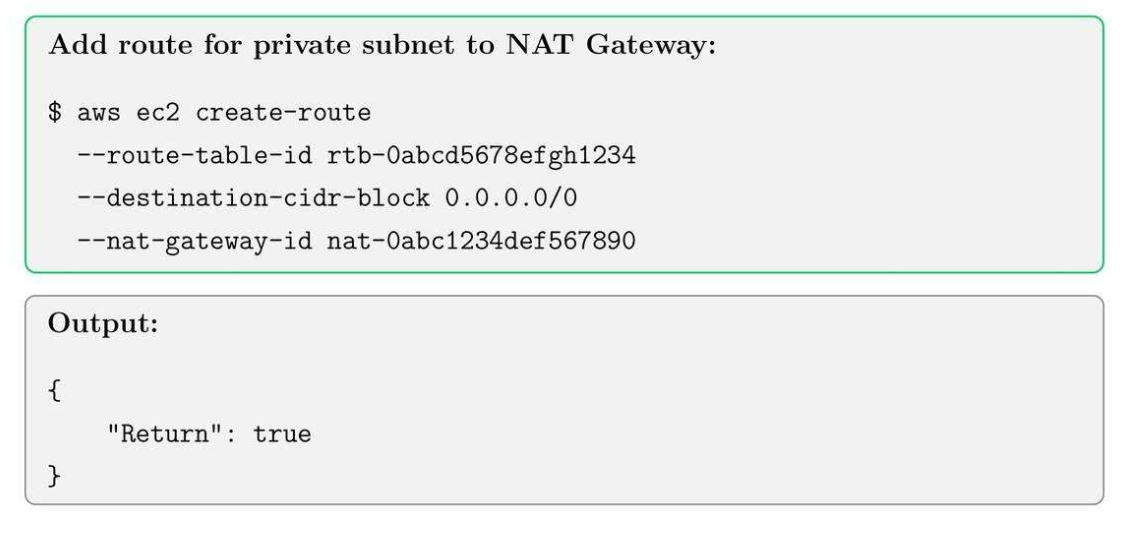Click the heading "Add route for private subnet"
Image resolution: width=1138 pixels, height=544 pixels.
click(380, 48)
